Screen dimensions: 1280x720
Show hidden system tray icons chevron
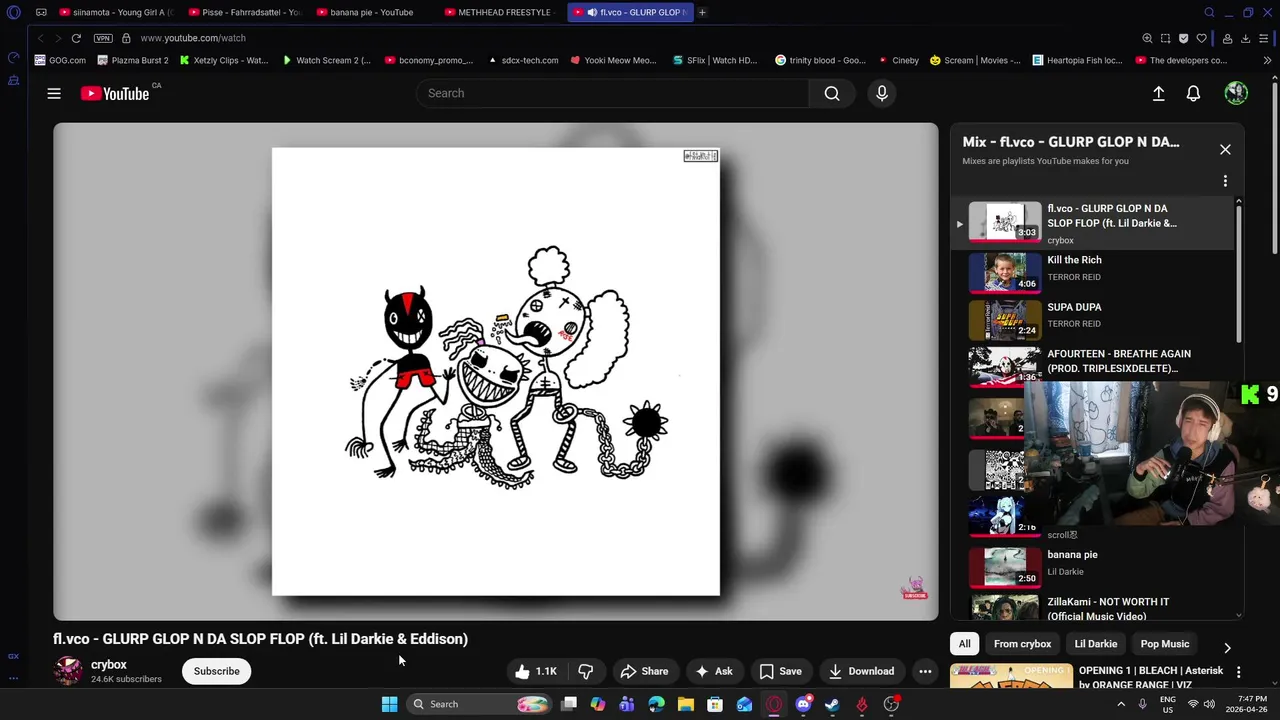[1120, 704]
